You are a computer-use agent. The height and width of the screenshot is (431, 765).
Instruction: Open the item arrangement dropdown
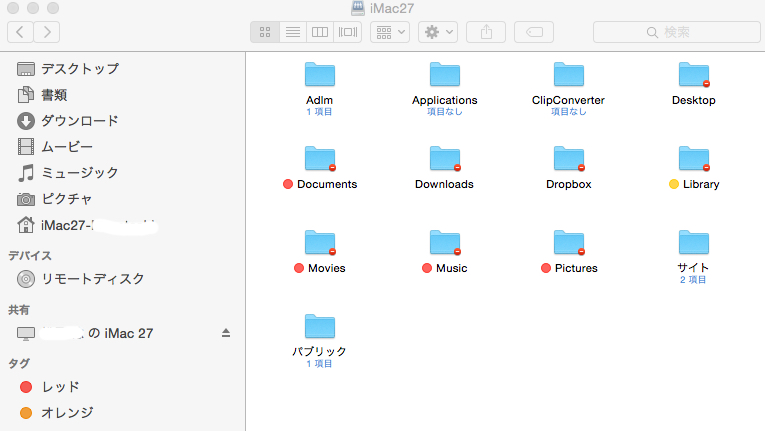pos(390,32)
